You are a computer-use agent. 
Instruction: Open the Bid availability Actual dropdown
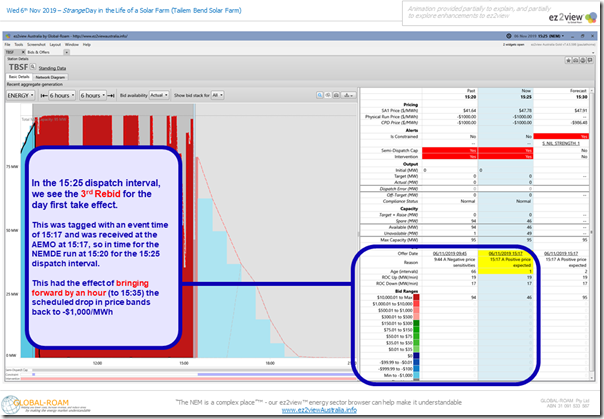click(x=159, y=95)
